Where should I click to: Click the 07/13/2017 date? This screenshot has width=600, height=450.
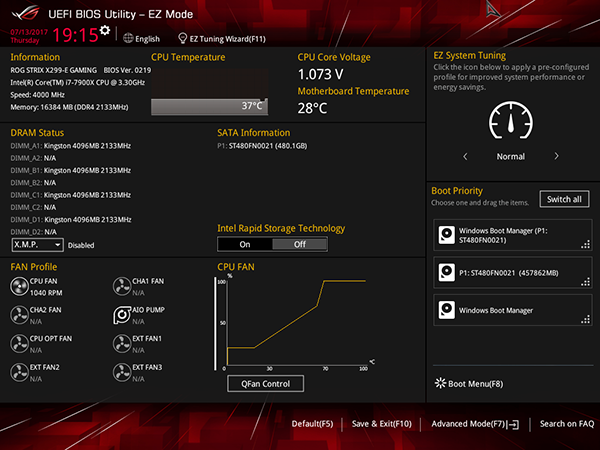29,32
